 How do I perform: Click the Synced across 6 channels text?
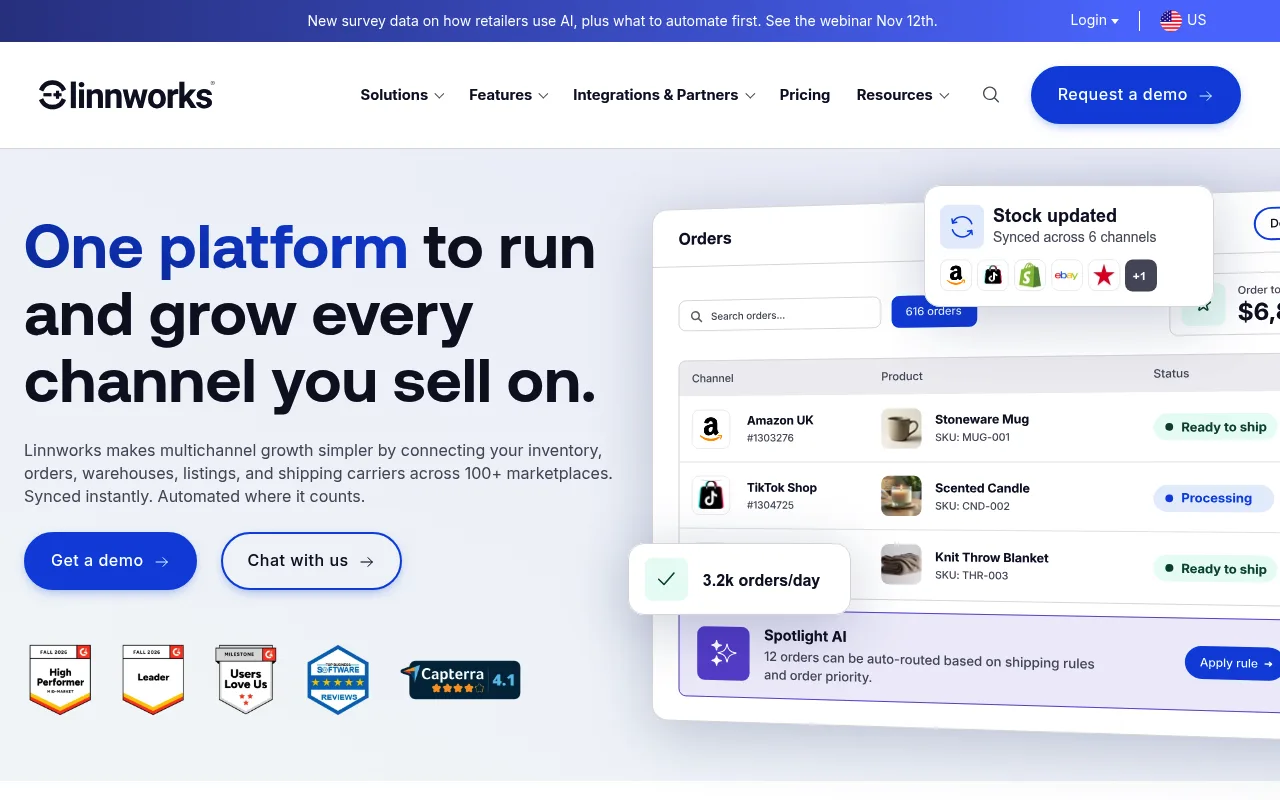1074,237
